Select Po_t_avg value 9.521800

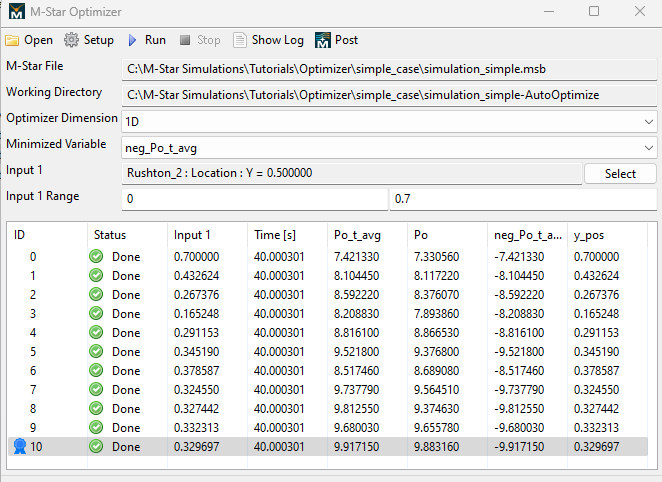tap(356, 352)
